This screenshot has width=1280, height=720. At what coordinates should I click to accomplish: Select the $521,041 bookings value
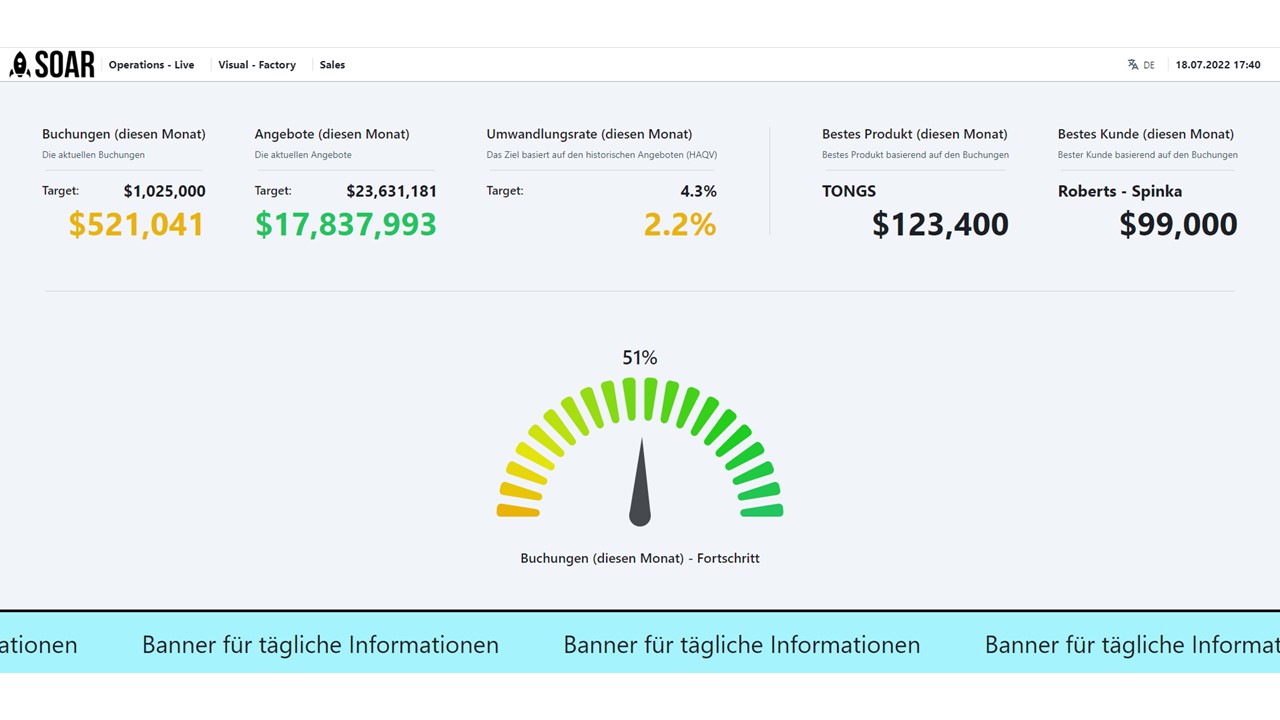click(136, 224)
